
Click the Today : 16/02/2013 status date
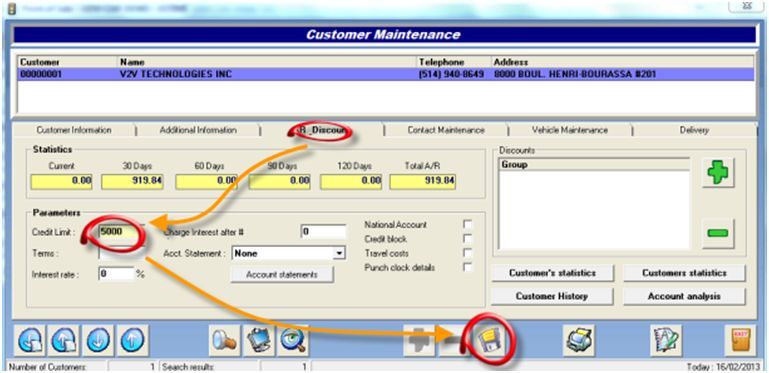point(723,367)
